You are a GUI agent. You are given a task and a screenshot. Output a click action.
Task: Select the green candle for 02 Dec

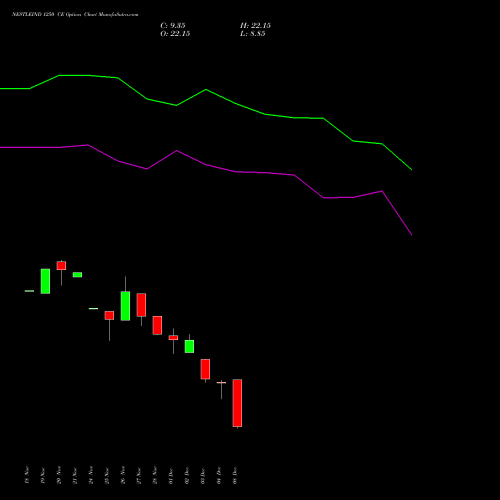coord(189,346)
